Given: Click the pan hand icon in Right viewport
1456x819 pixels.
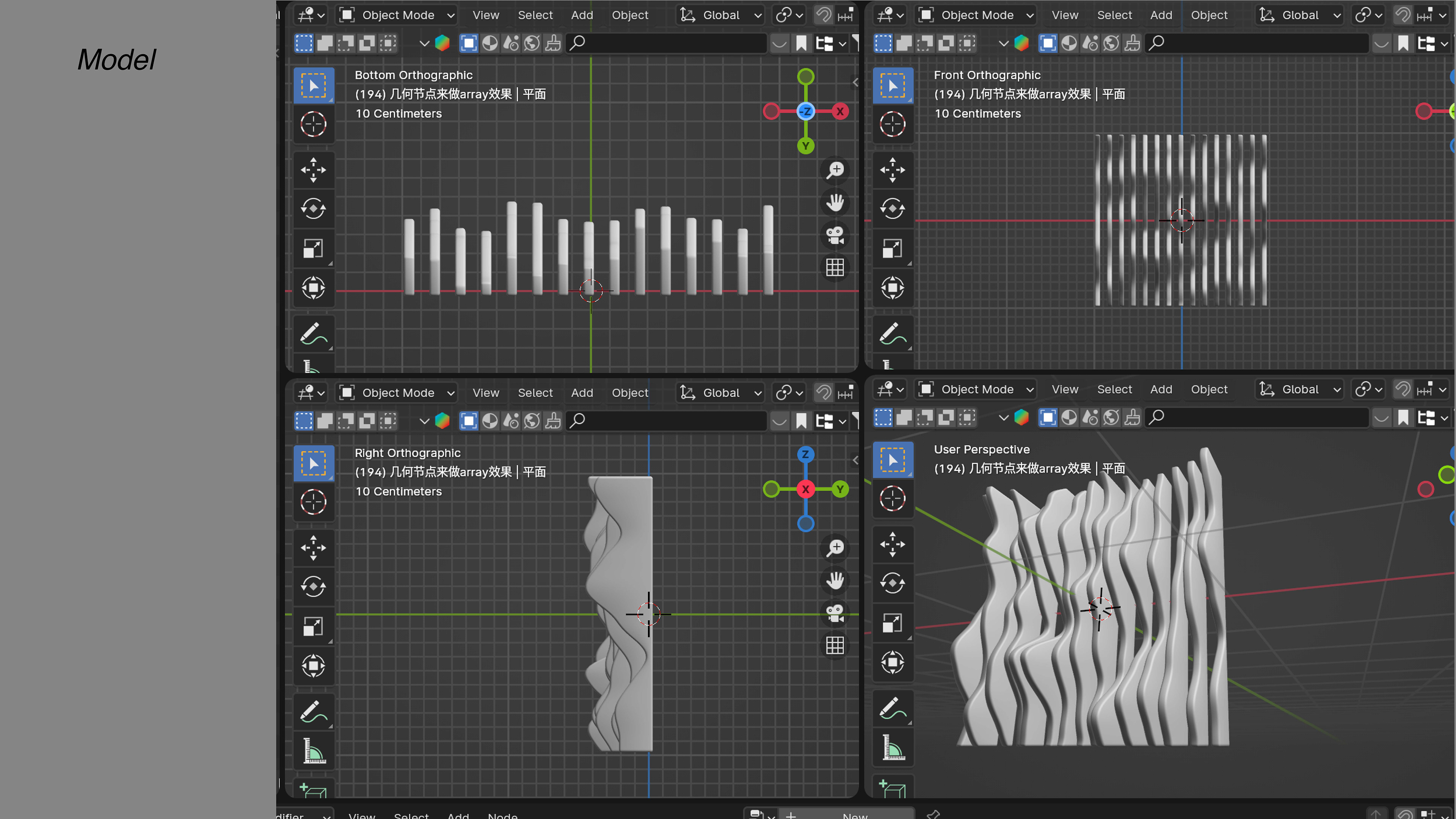Looking at the screenshot, I should click(835, 581).
